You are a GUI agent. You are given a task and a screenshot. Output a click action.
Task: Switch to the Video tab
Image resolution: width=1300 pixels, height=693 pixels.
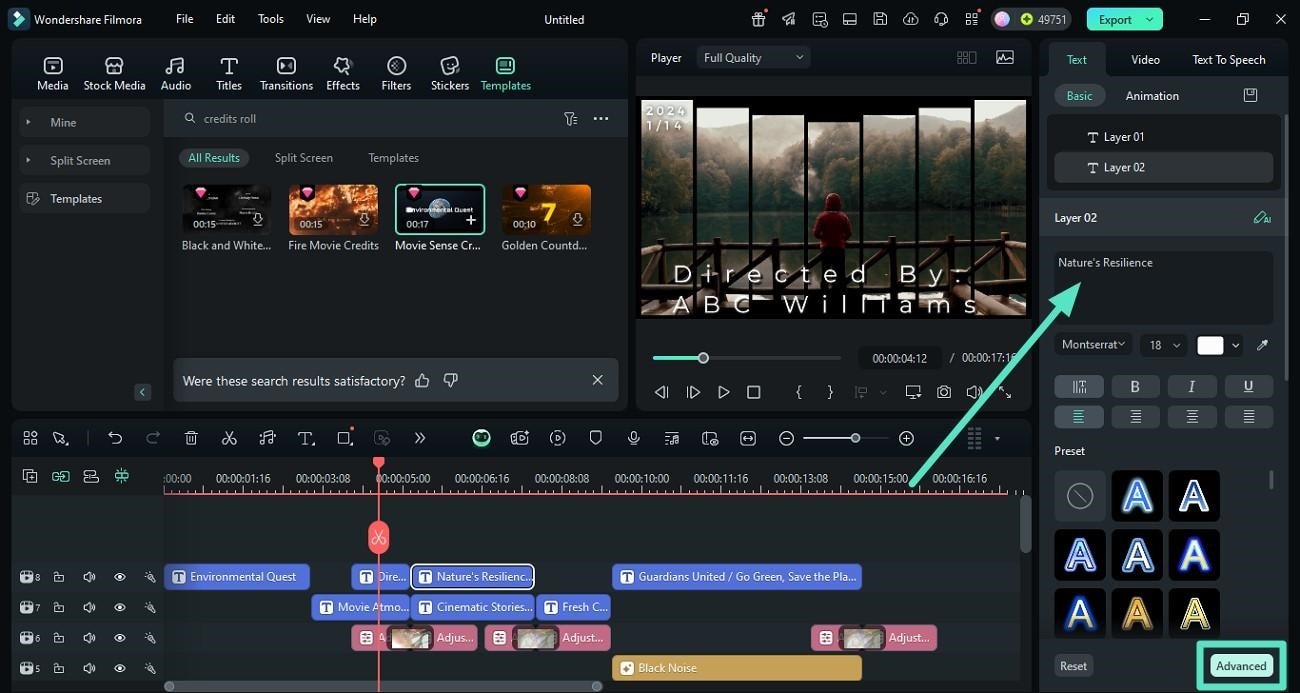(1145, 59)
